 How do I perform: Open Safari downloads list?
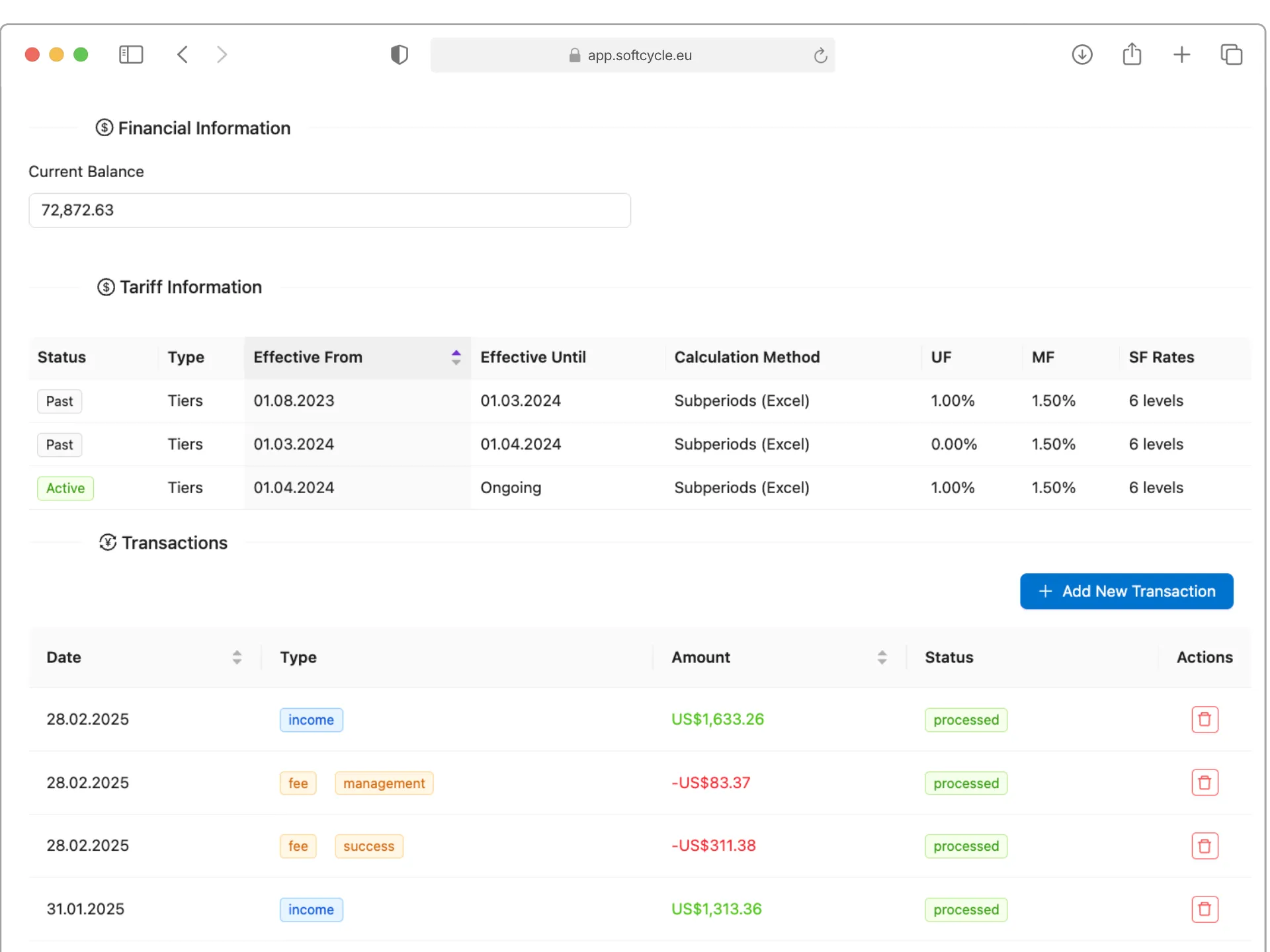coord(1081,55)
